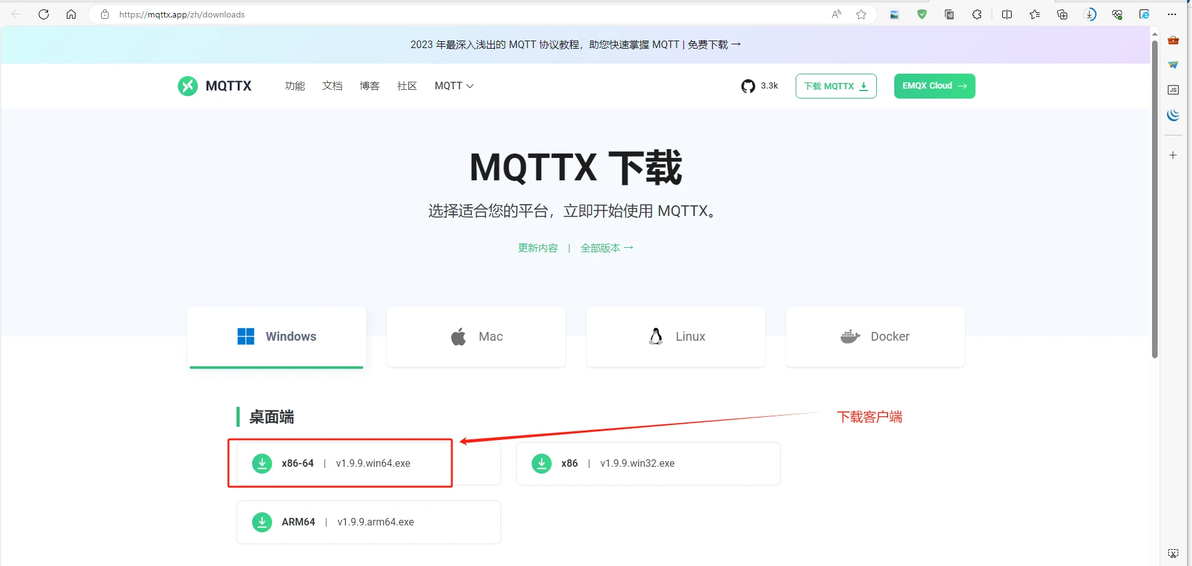Switch to the Linux platform tab
Screen dimensions: 1192x566
(676, 337)
